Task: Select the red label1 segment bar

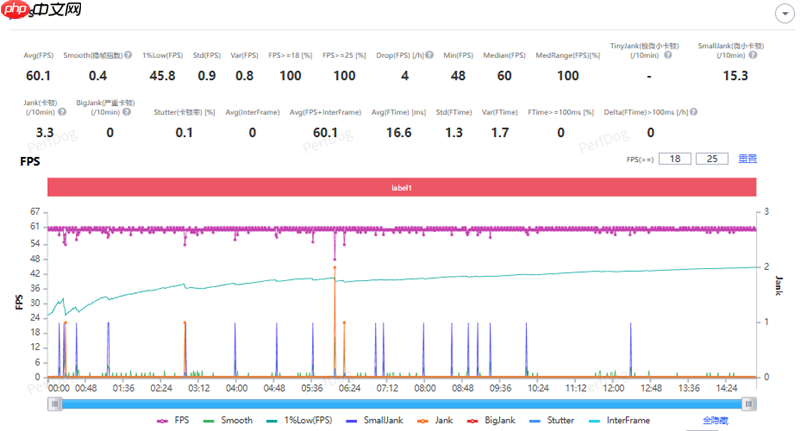Action: point(401,188)
